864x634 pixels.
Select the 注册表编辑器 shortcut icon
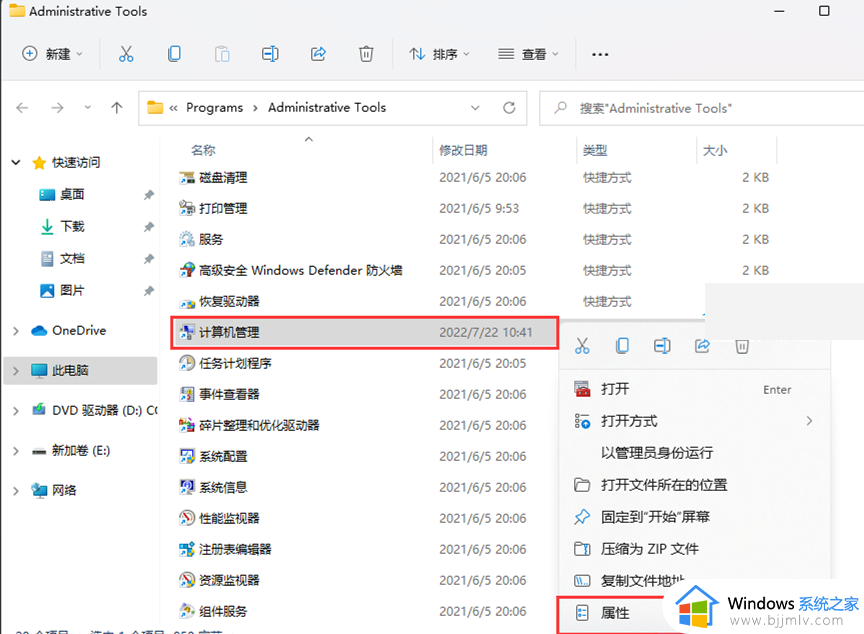pyautogui.click(x=187, y=549)
